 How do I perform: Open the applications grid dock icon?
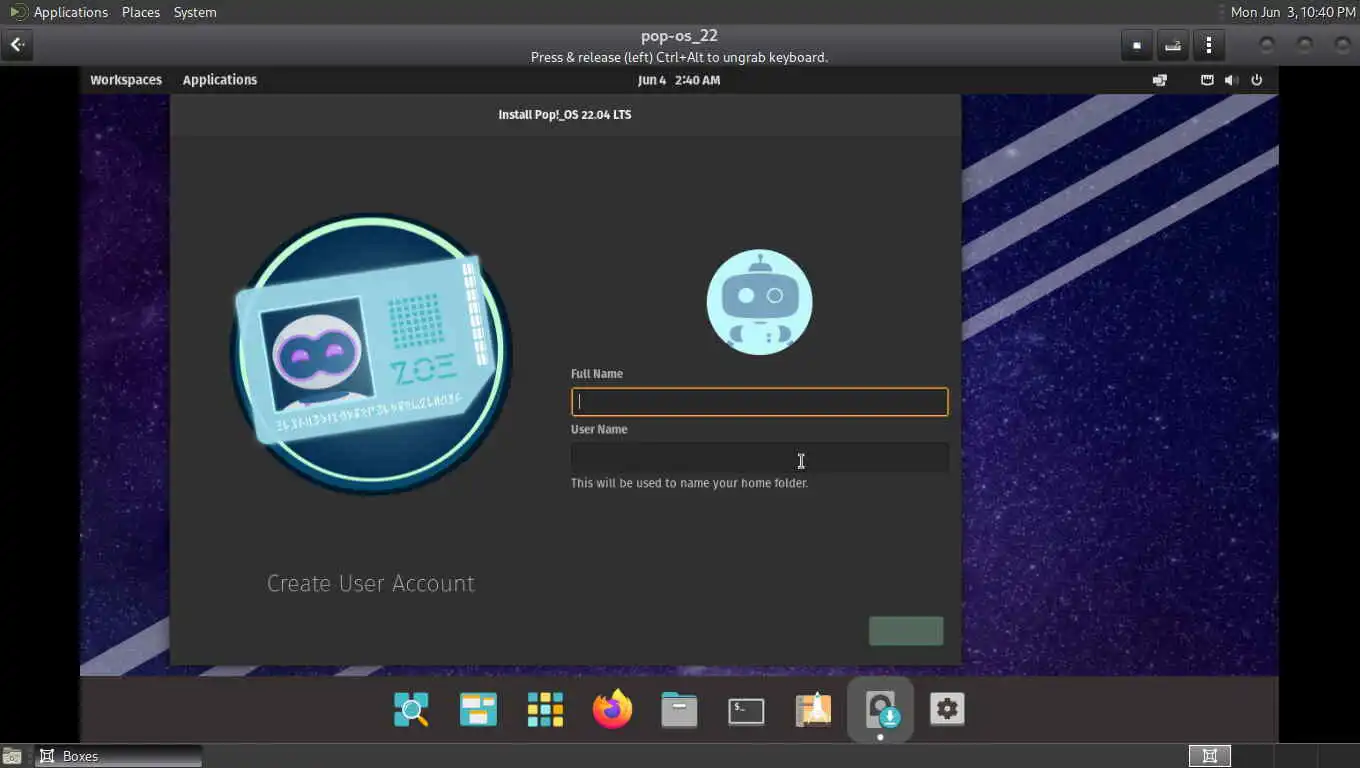tap(545, 709)
